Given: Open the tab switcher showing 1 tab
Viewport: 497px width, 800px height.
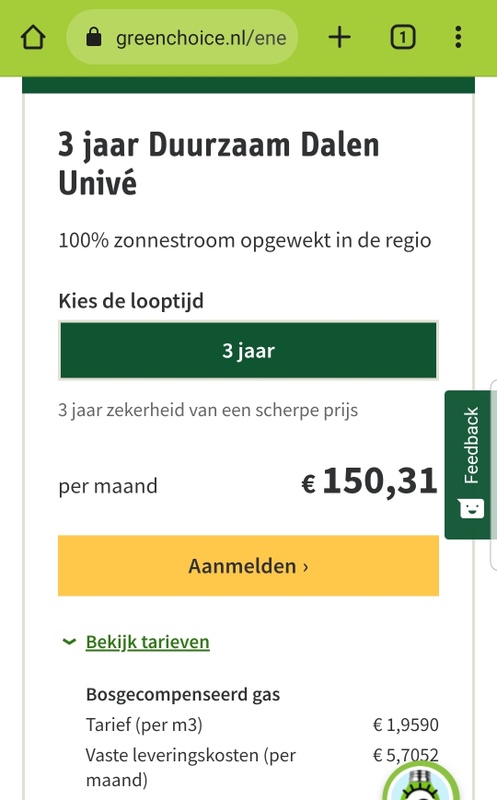Looking at the screenshot, I should 403,37.
